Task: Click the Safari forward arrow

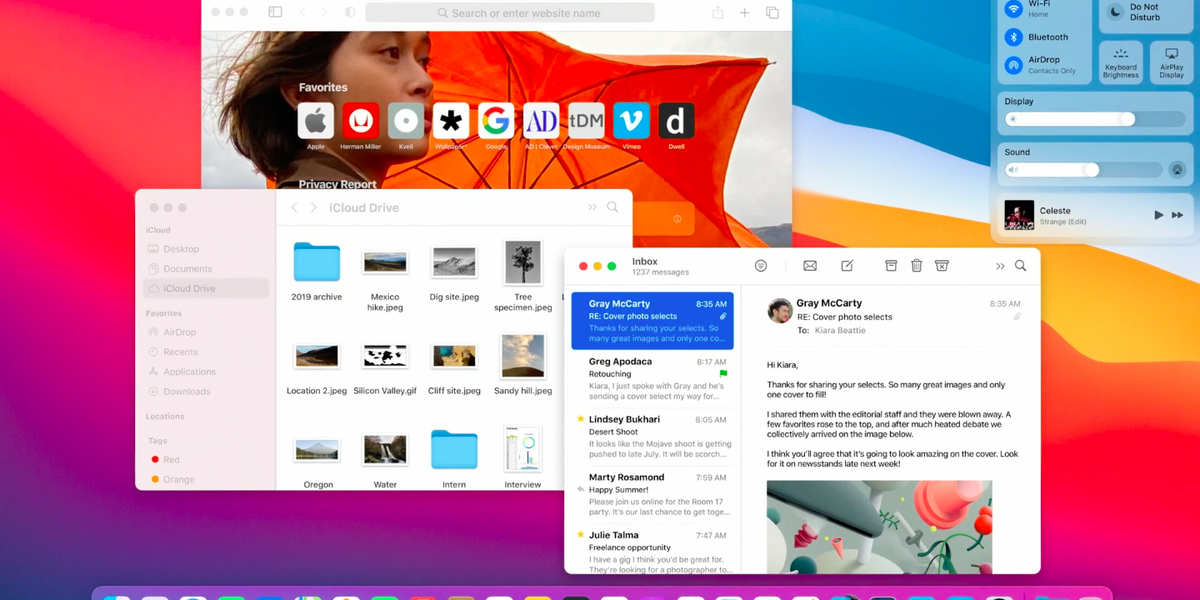Action: point(326,12)
